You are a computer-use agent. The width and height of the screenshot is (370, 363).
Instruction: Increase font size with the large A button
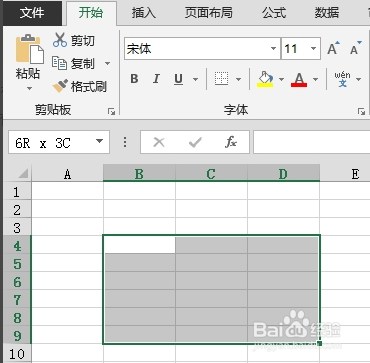(x=333, y=48)
